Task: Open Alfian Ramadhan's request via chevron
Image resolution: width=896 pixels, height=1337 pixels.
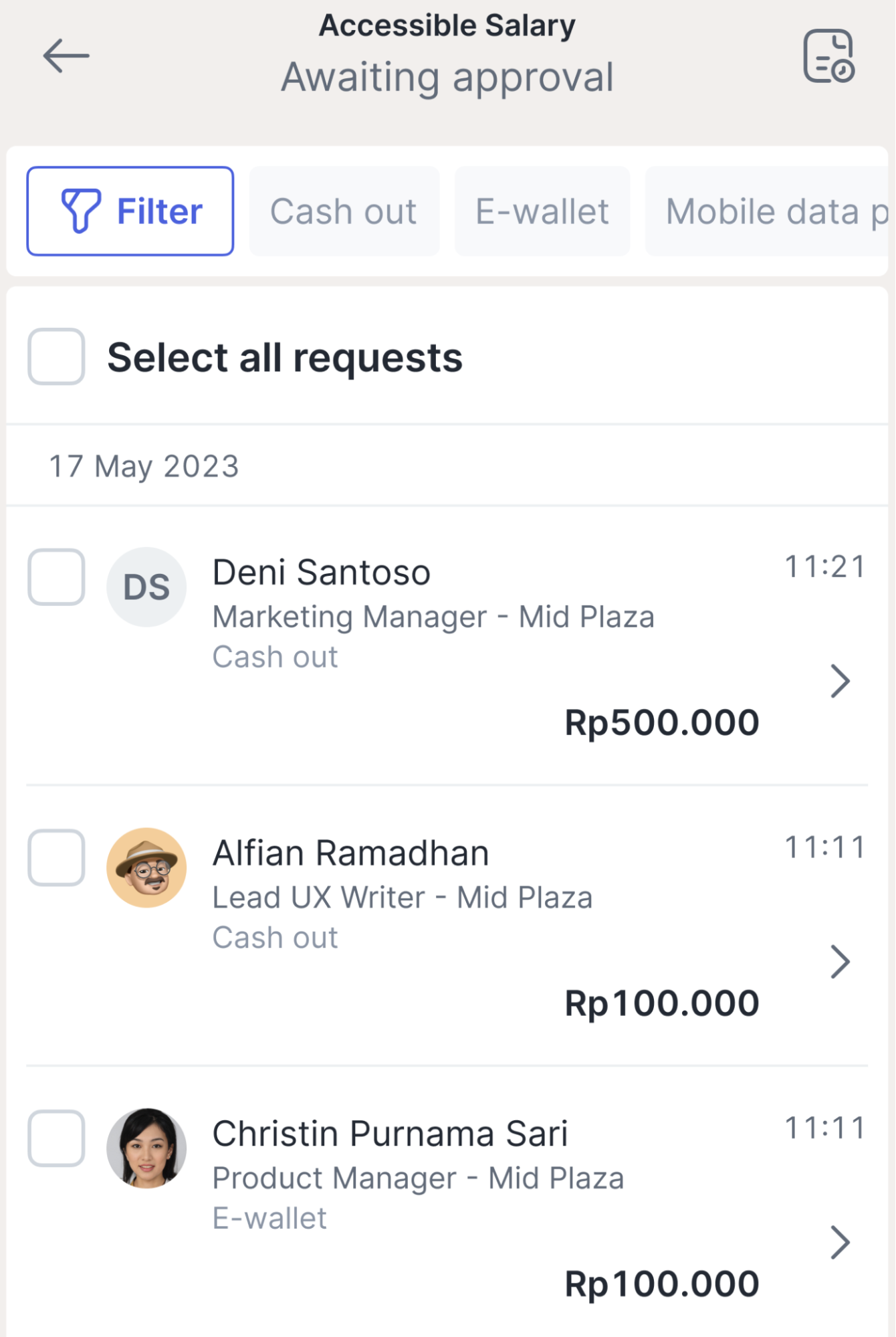Action: tap(840, 962)
